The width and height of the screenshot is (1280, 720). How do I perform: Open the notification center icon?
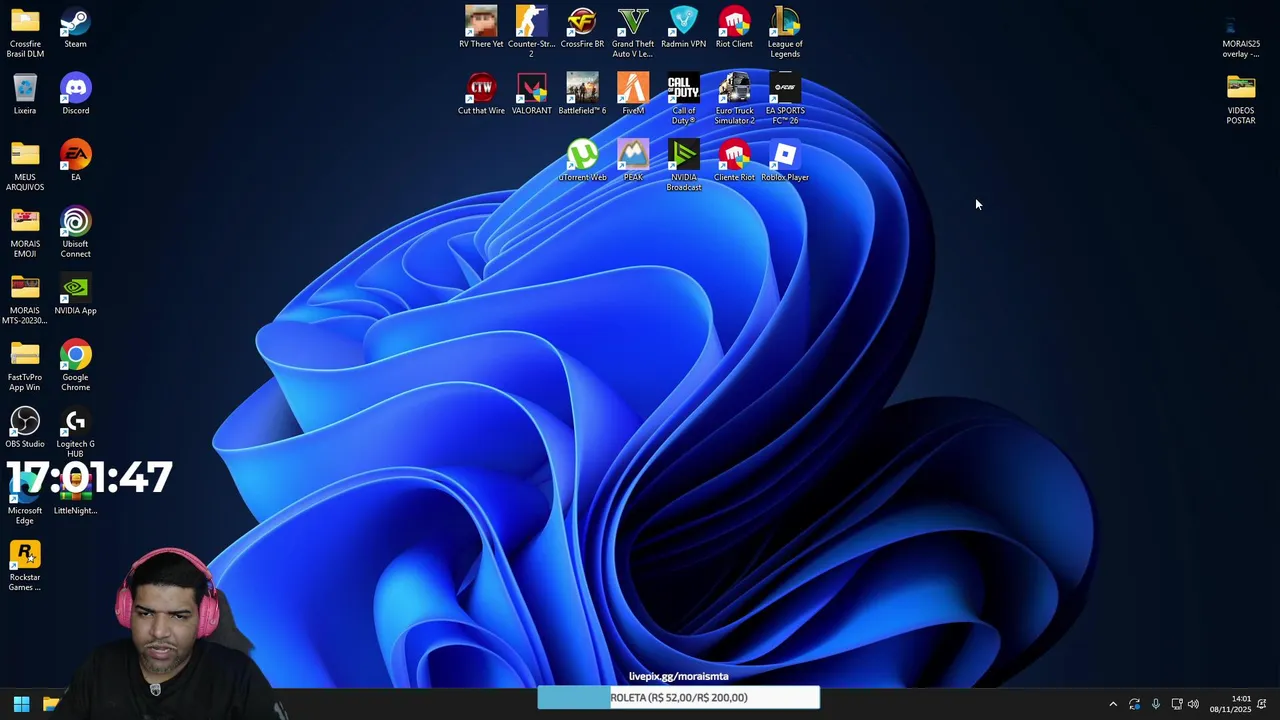pyautogui.click(x=1262, y=704)
